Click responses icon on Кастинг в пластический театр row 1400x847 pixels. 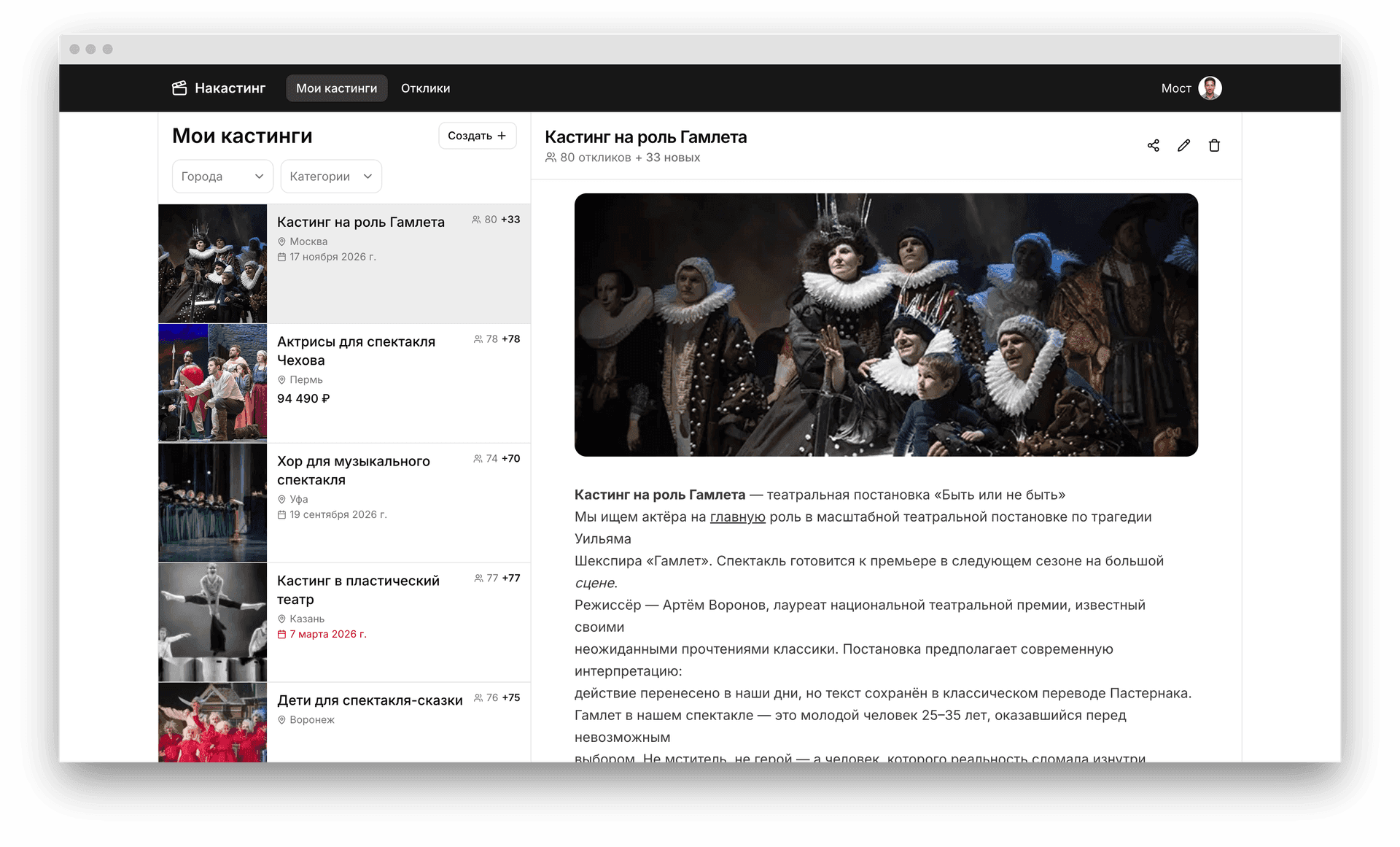478,579
